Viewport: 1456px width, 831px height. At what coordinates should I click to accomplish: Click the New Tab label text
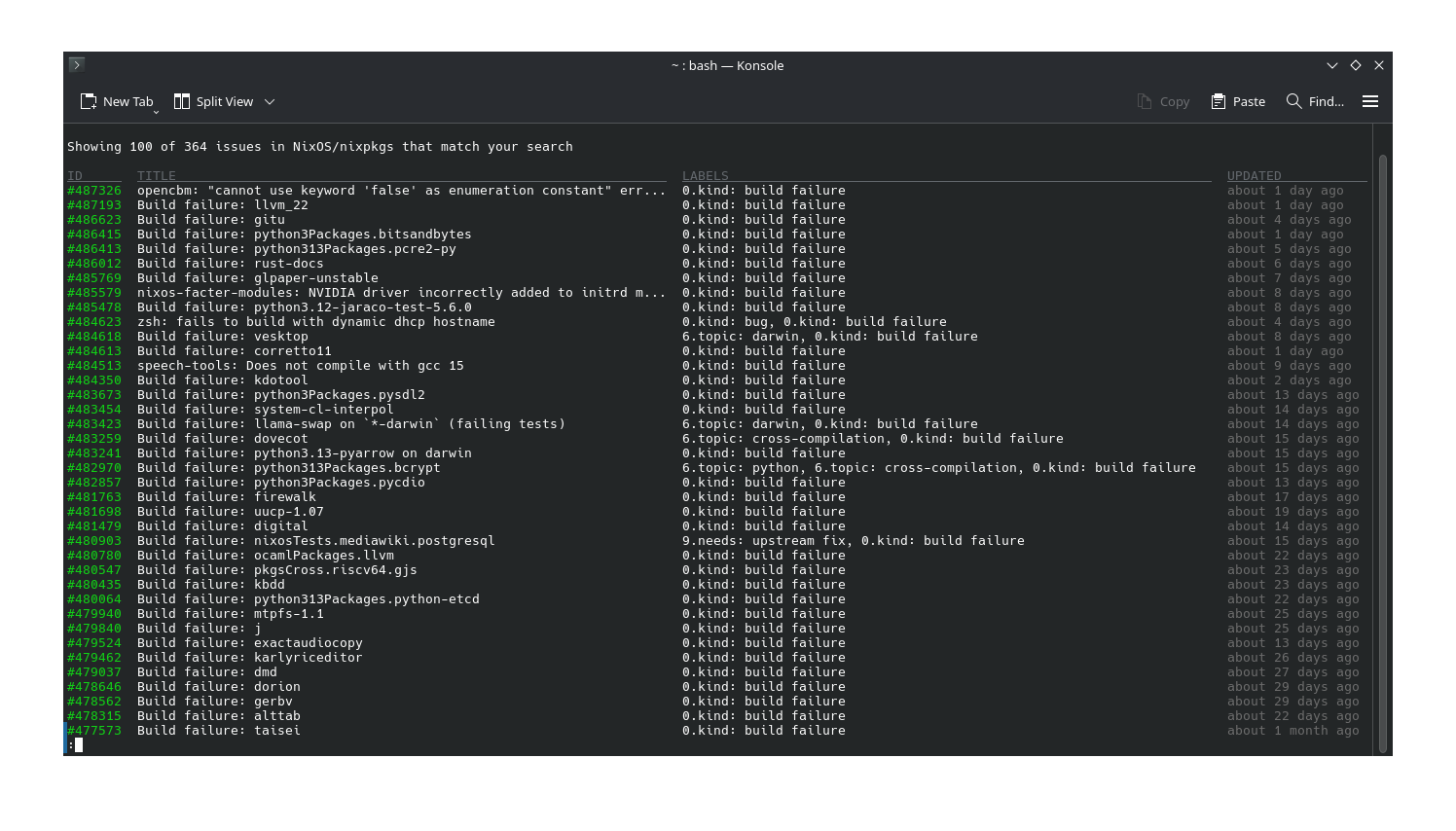(x=128, y=101)
